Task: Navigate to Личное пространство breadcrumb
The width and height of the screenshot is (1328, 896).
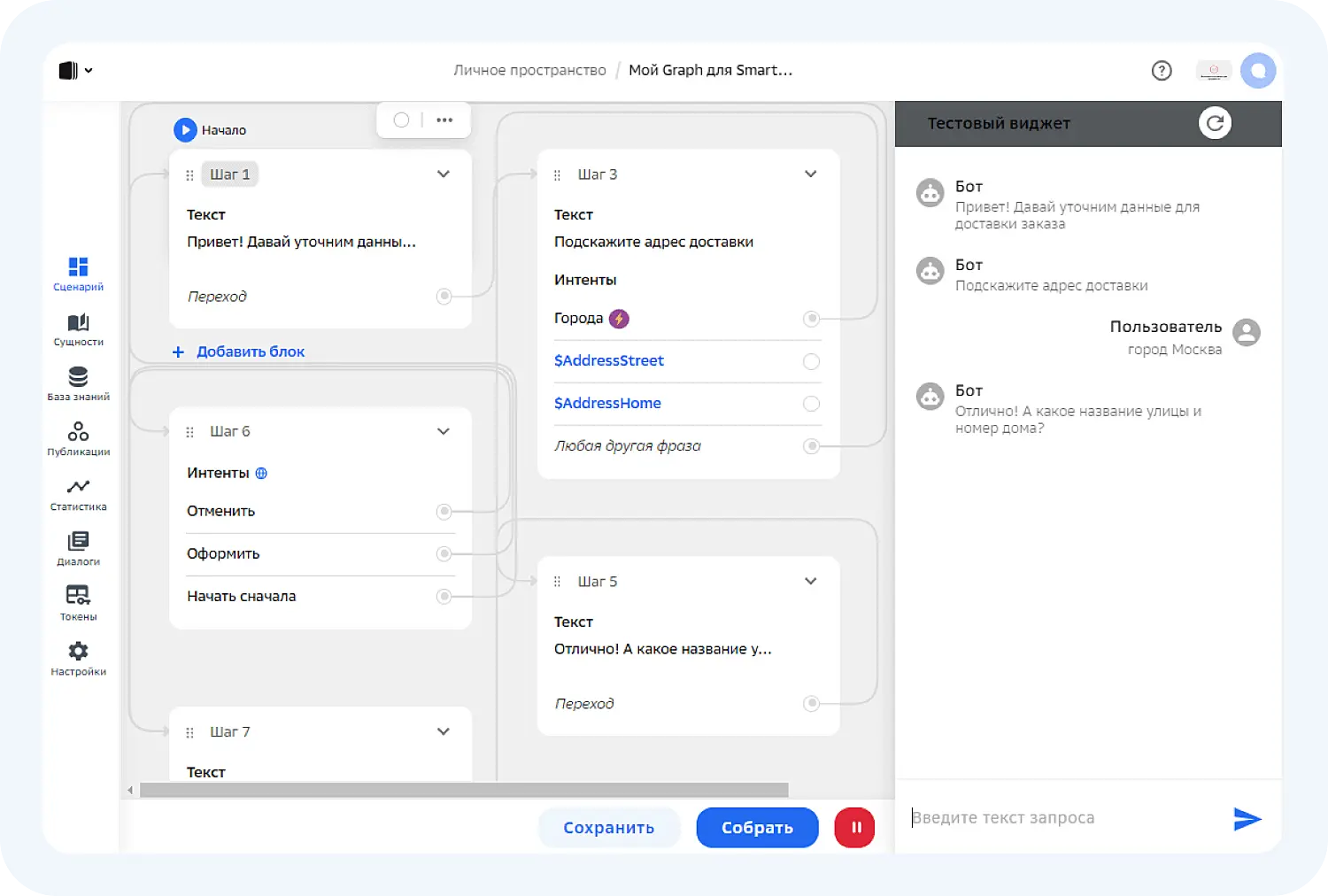Action: (529, 71)
